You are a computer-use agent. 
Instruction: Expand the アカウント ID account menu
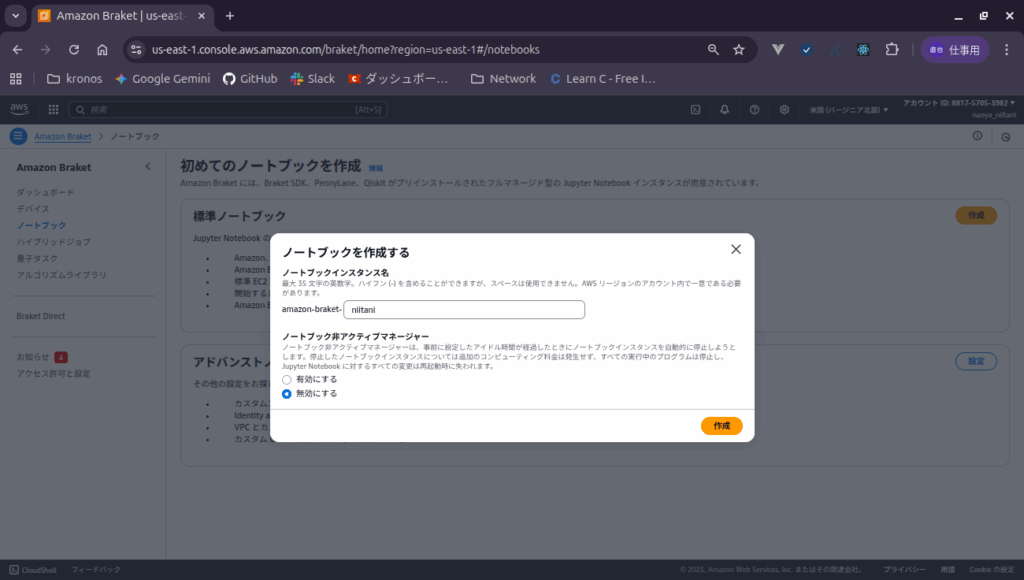(959, 103)
